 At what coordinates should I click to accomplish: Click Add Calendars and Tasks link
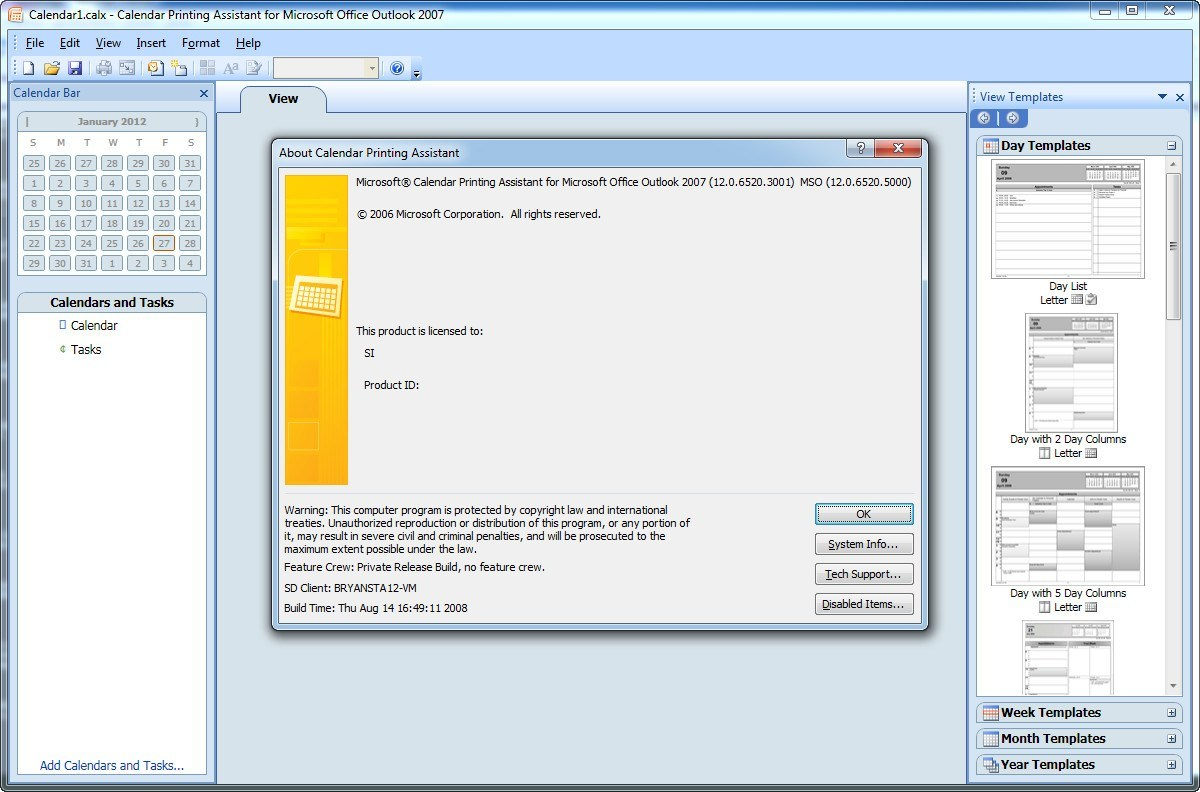(x=112, y=765)
